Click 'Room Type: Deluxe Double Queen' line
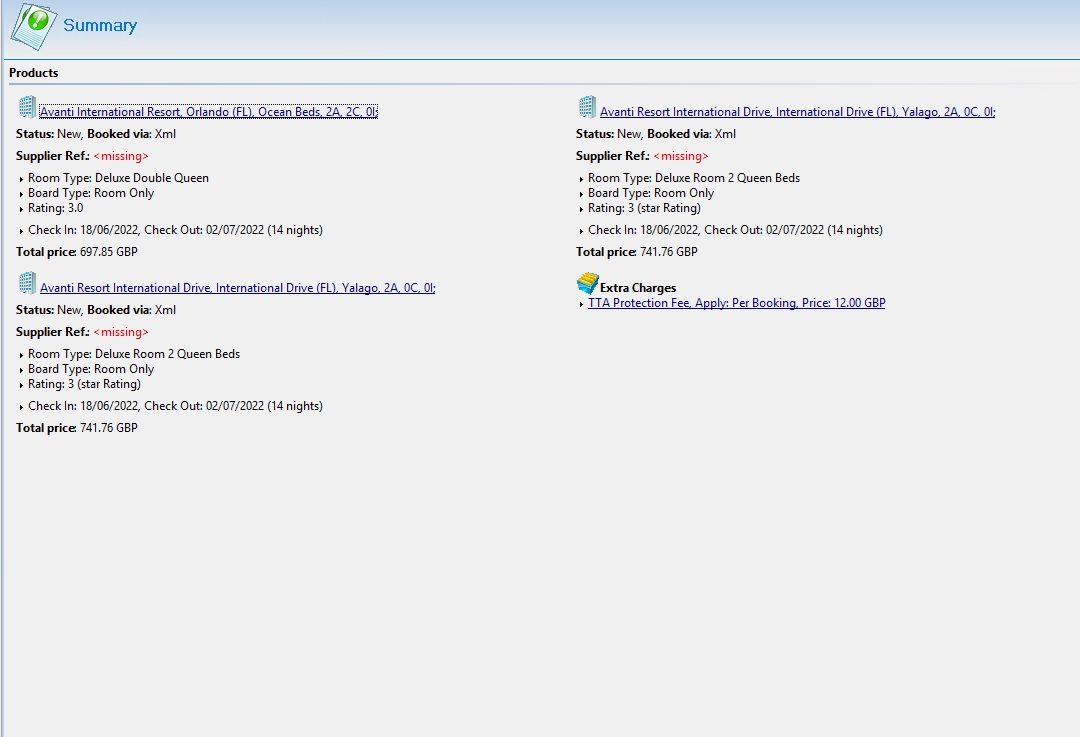Screen dimensions: 1080x737 [118, 178]
